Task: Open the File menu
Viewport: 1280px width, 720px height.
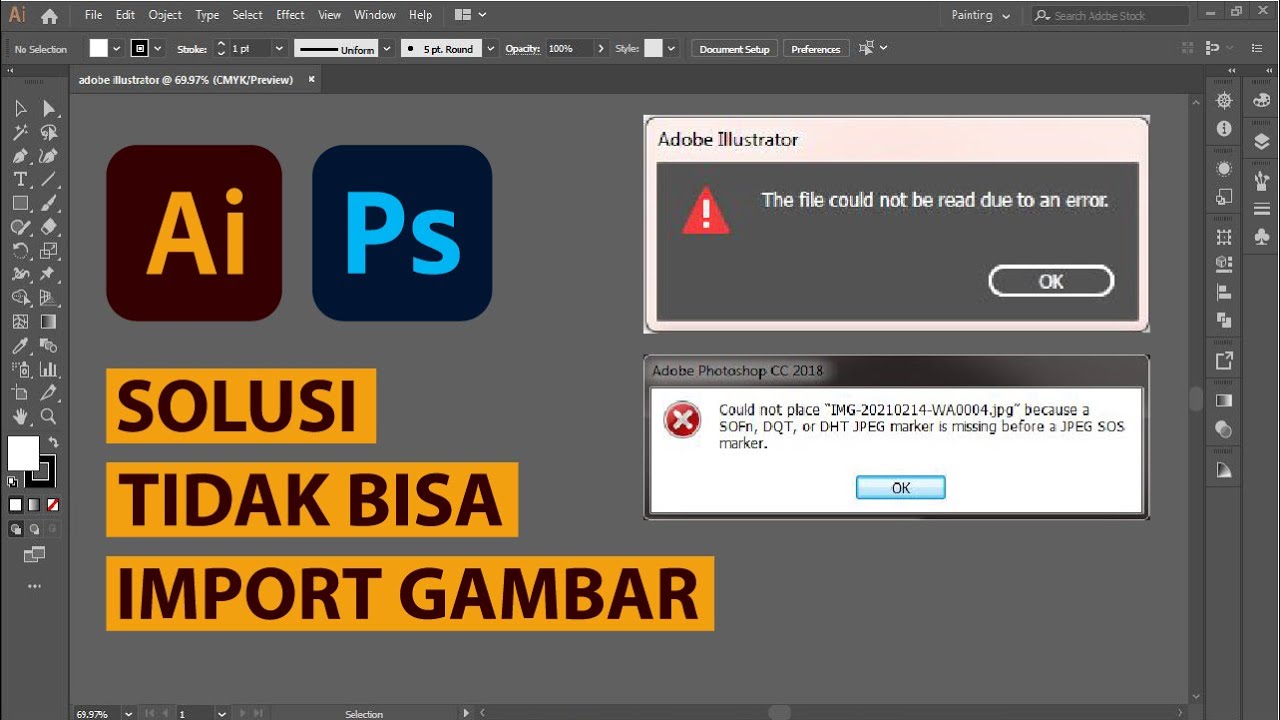Action: [93, 15]
